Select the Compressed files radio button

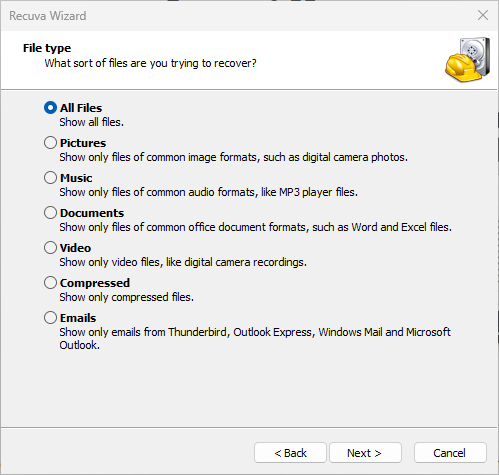50,283
